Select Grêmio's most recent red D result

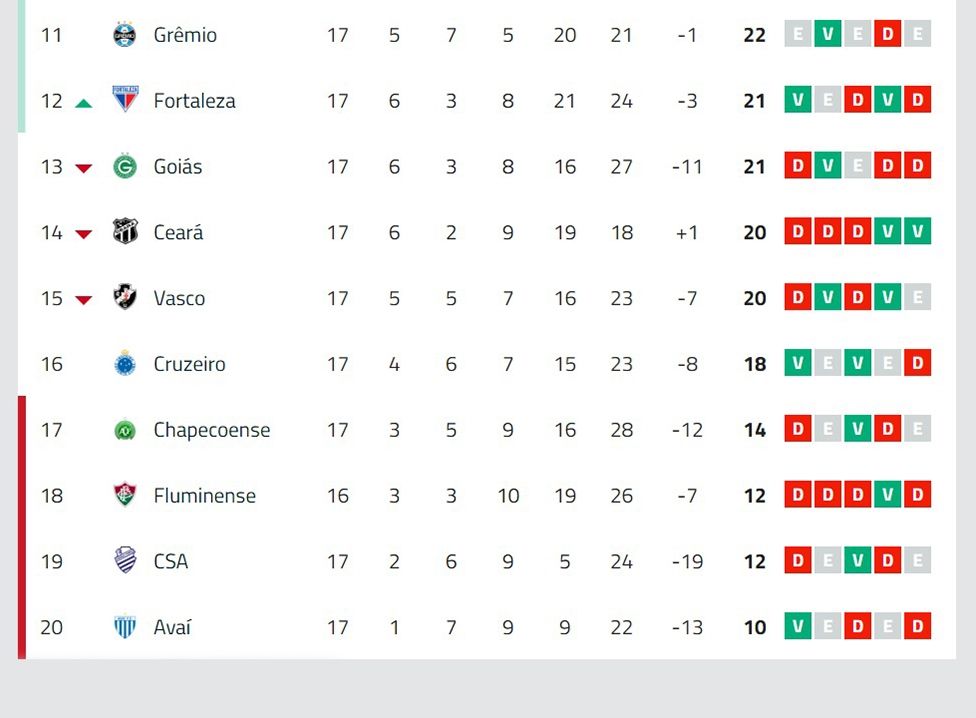click(x=886, y=33)
